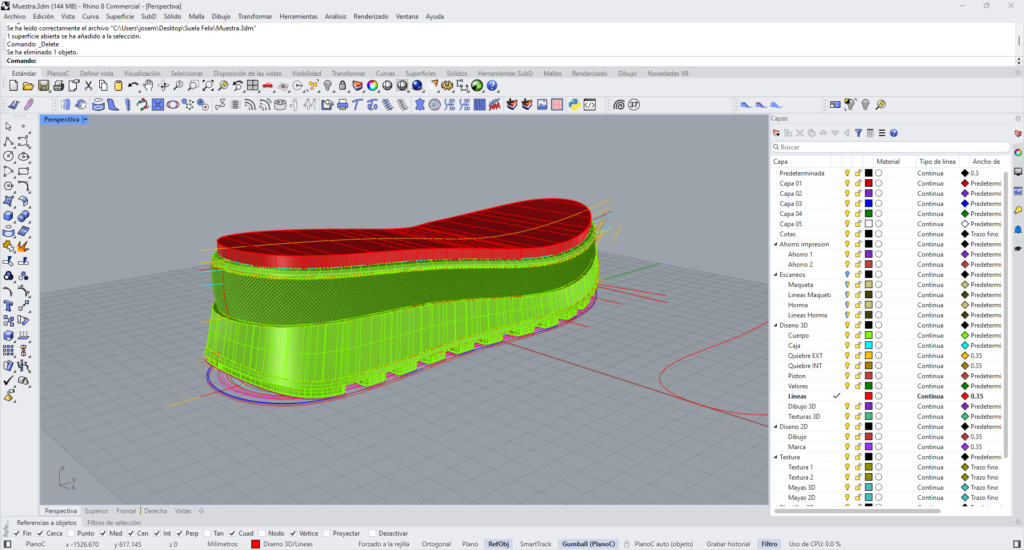Image resolution: width=1024 pixels, height=550 pixels.
Task: Toggle the Punto object snap checkbox
Action: point(72,533)
